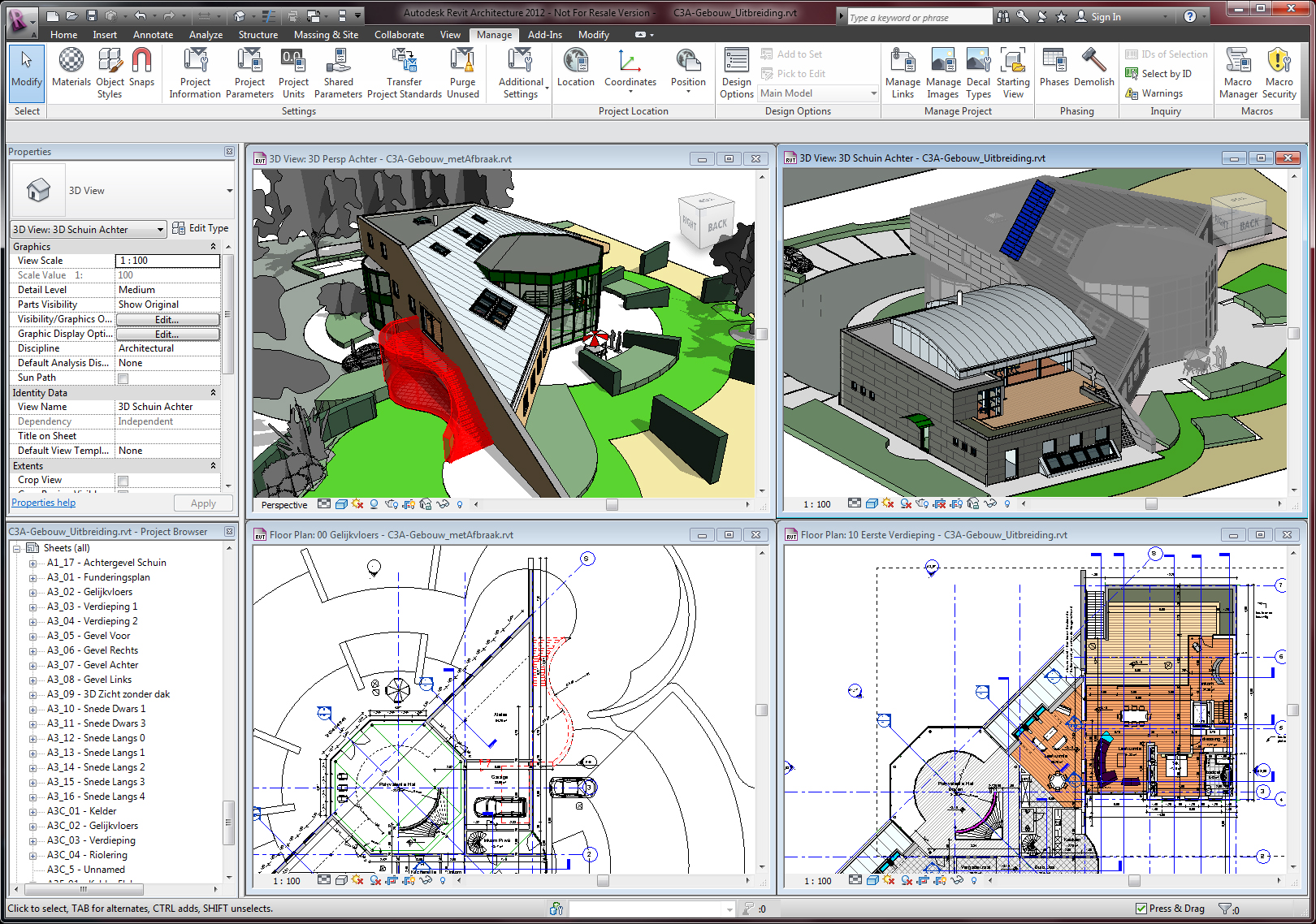The height and width of the screenshot is (924, 1316).
Task: Toggle Press & Drag checkbox
Action: click(x=1141, y=909)
